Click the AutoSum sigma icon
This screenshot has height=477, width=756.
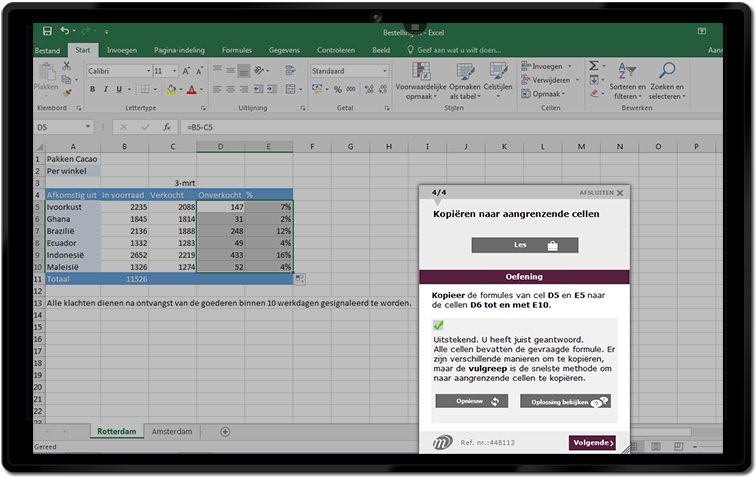point(593,66)
